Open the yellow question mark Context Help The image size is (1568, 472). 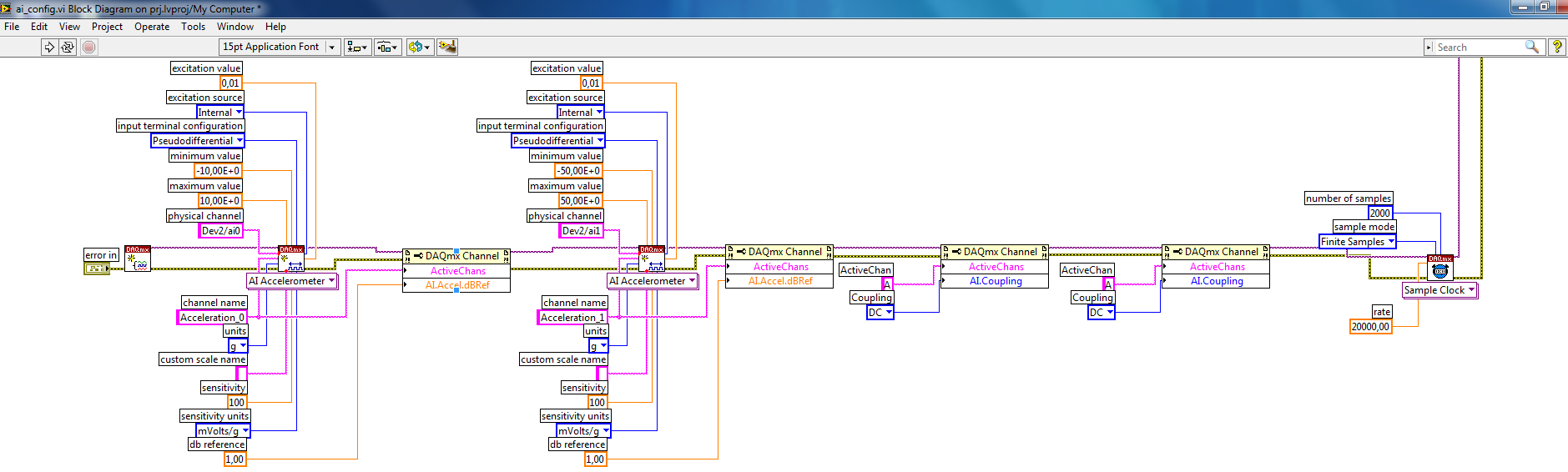tap(1556, 48)
